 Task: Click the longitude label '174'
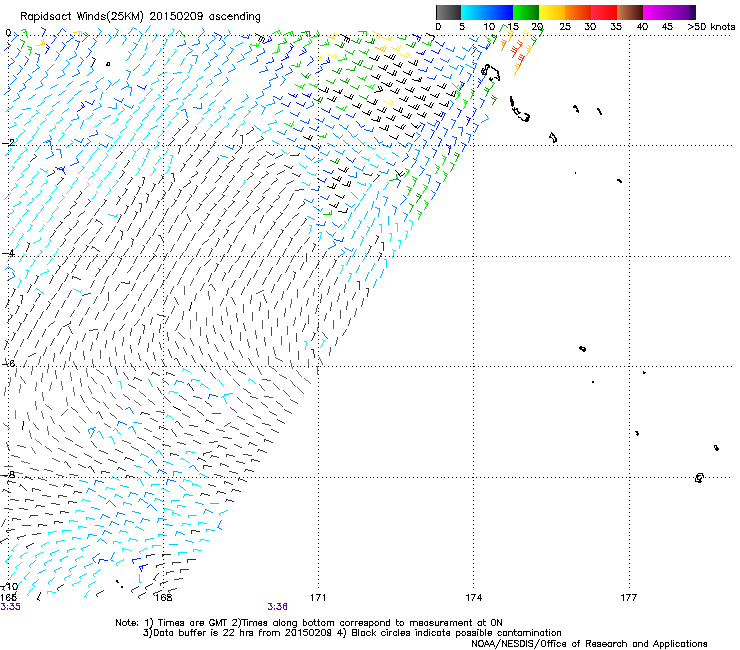pyautogui.click(x=473, y=598)
